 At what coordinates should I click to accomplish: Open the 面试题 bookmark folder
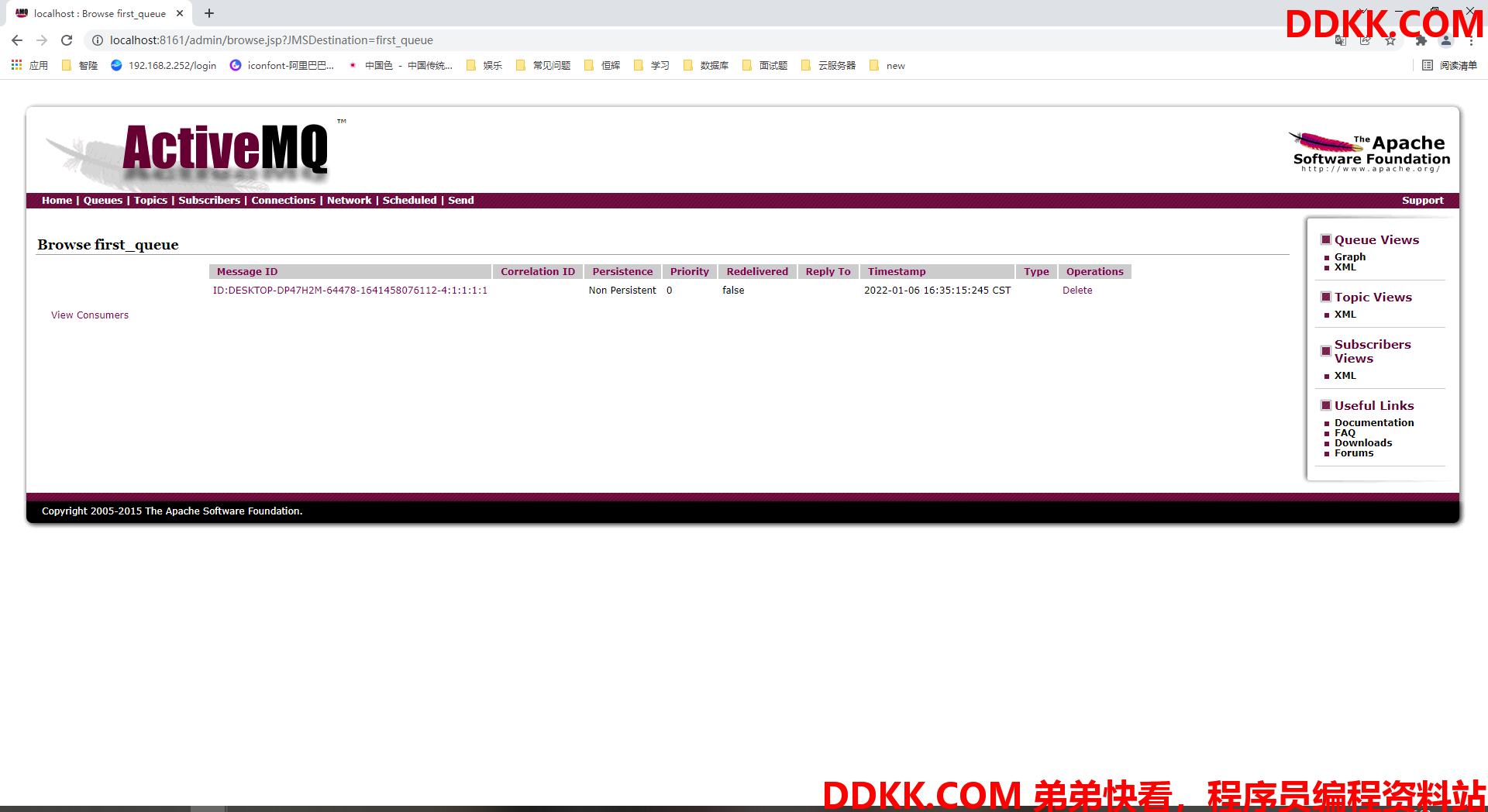coord(765,66)
